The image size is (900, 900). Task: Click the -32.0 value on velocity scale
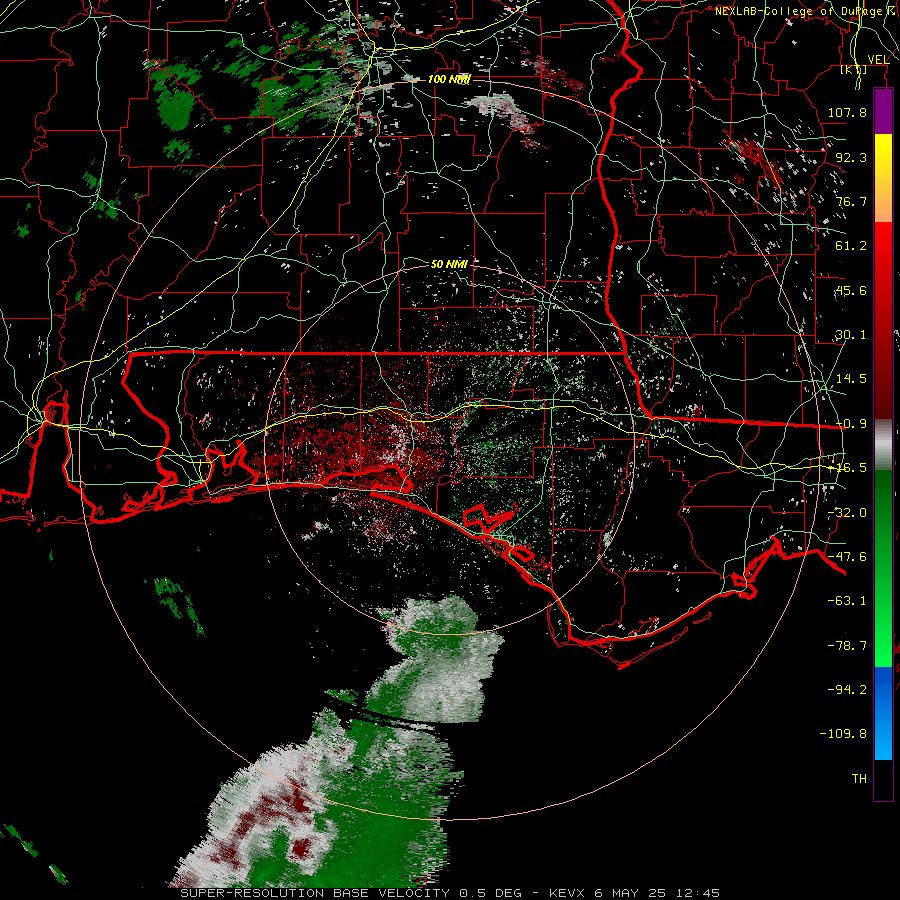847,513
